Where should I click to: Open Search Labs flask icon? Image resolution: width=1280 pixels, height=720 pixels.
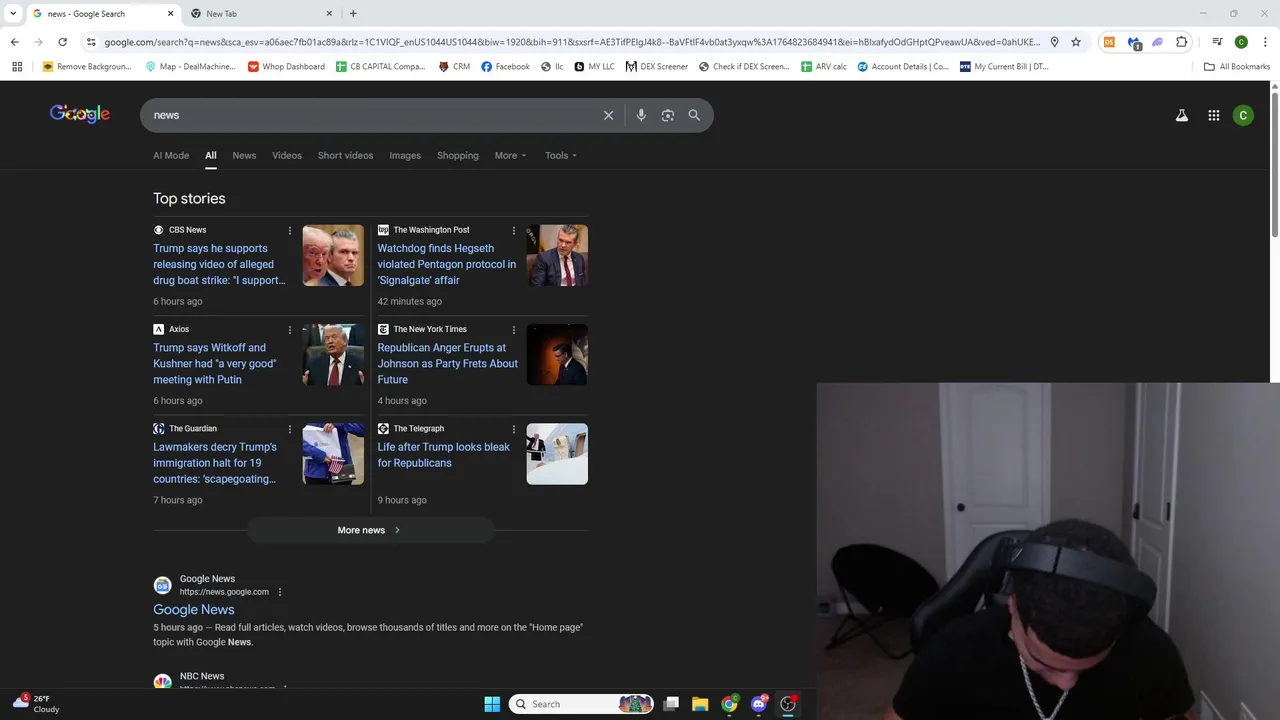pyautogui.click(x=1182, y=115)
